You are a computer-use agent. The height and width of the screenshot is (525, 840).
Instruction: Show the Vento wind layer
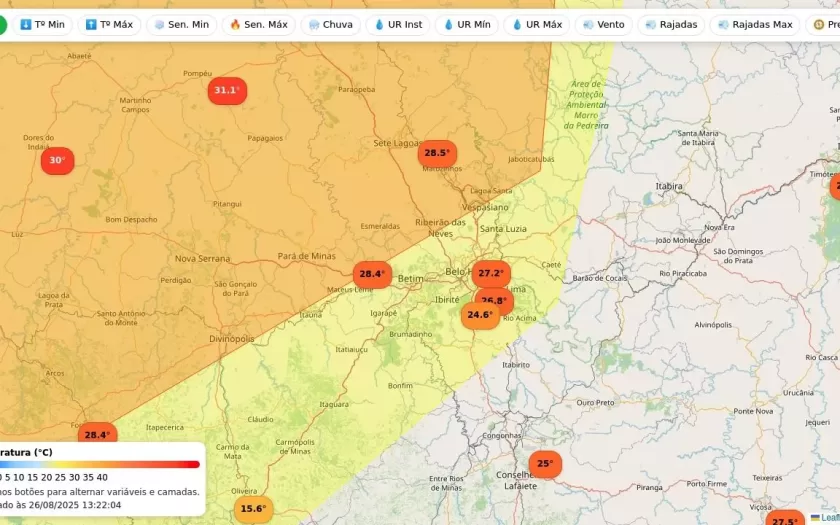[x=603, y=24]
